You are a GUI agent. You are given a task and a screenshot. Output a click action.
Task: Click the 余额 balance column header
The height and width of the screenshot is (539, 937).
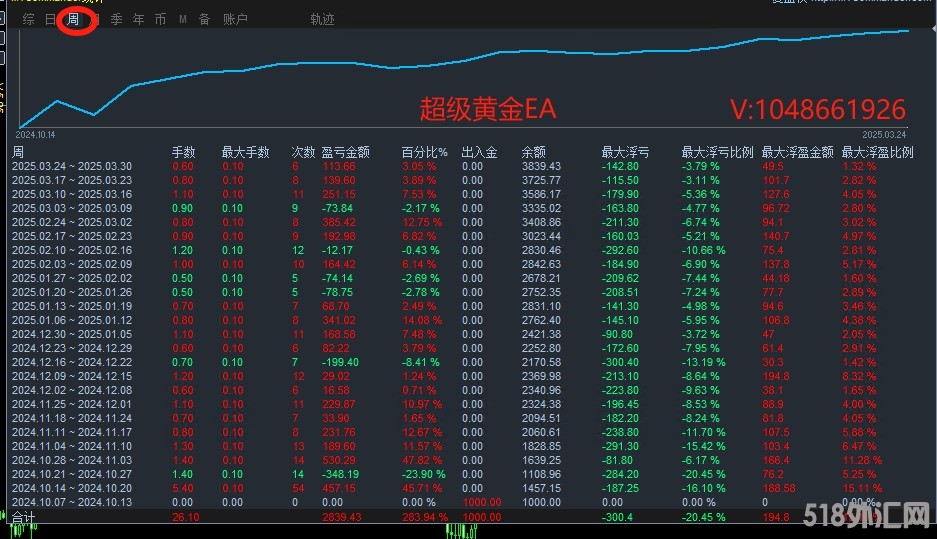tap(534, 153)
